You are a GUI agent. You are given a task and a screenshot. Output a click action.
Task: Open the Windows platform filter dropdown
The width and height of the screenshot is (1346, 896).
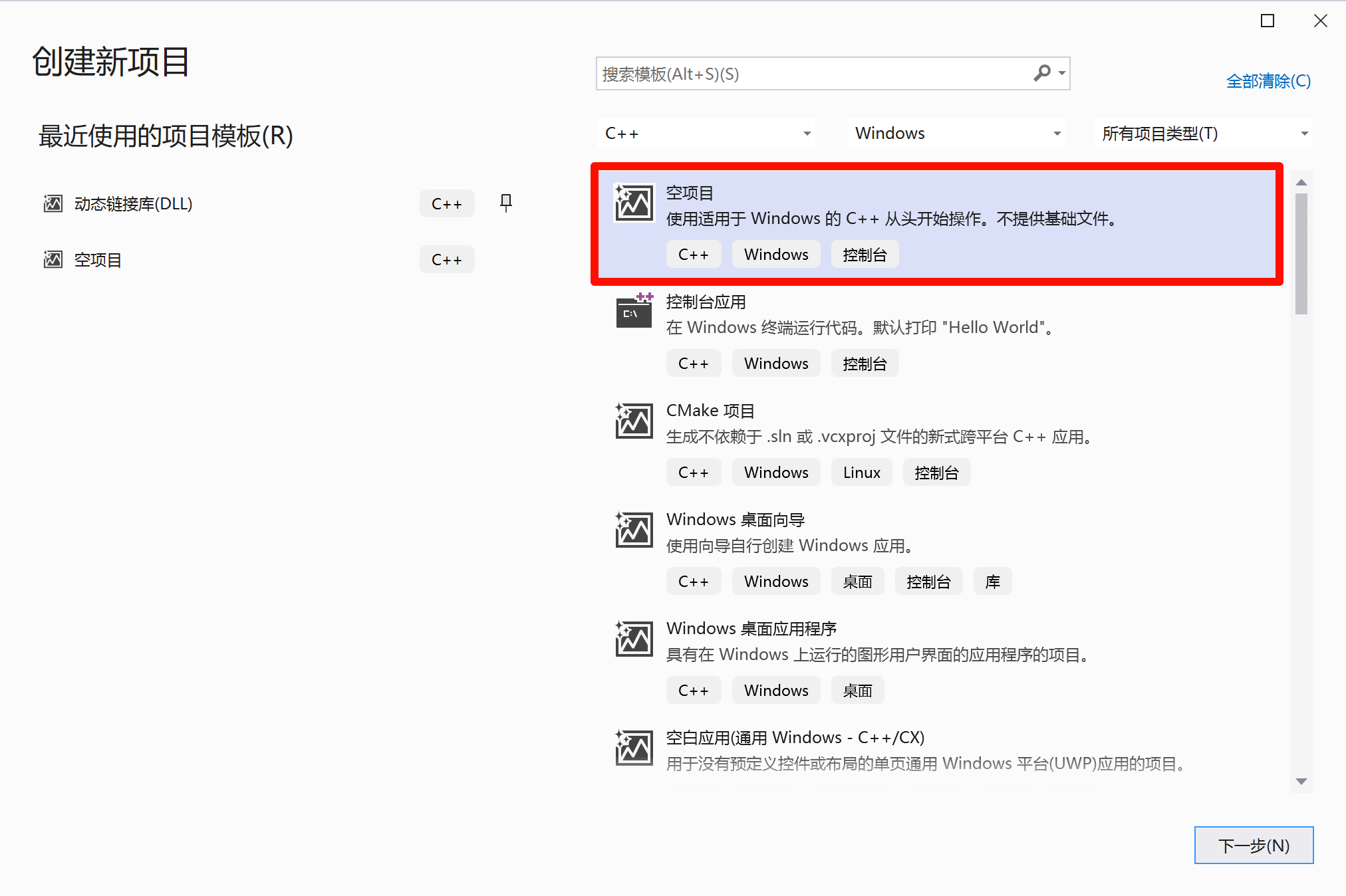pos(956,134)
